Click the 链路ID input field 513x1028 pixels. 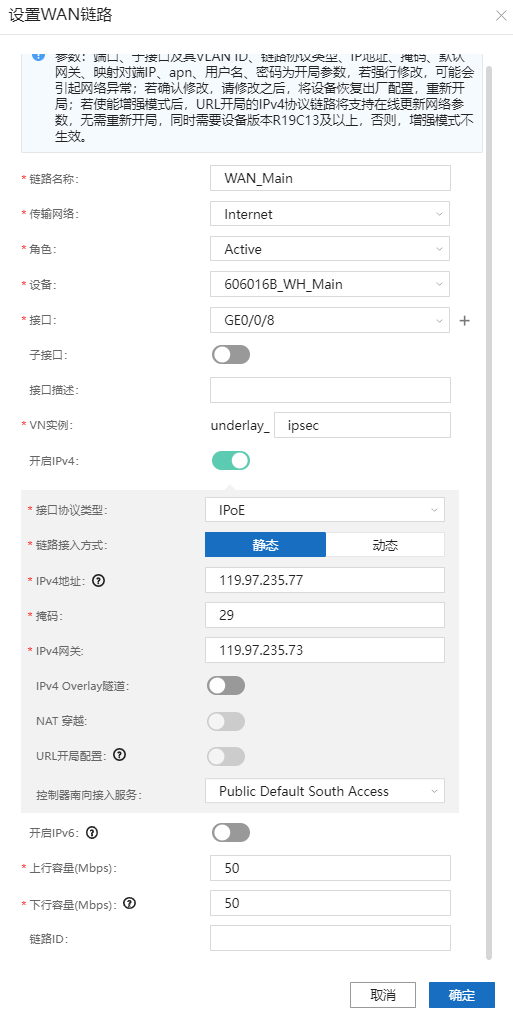coord(330,938)
